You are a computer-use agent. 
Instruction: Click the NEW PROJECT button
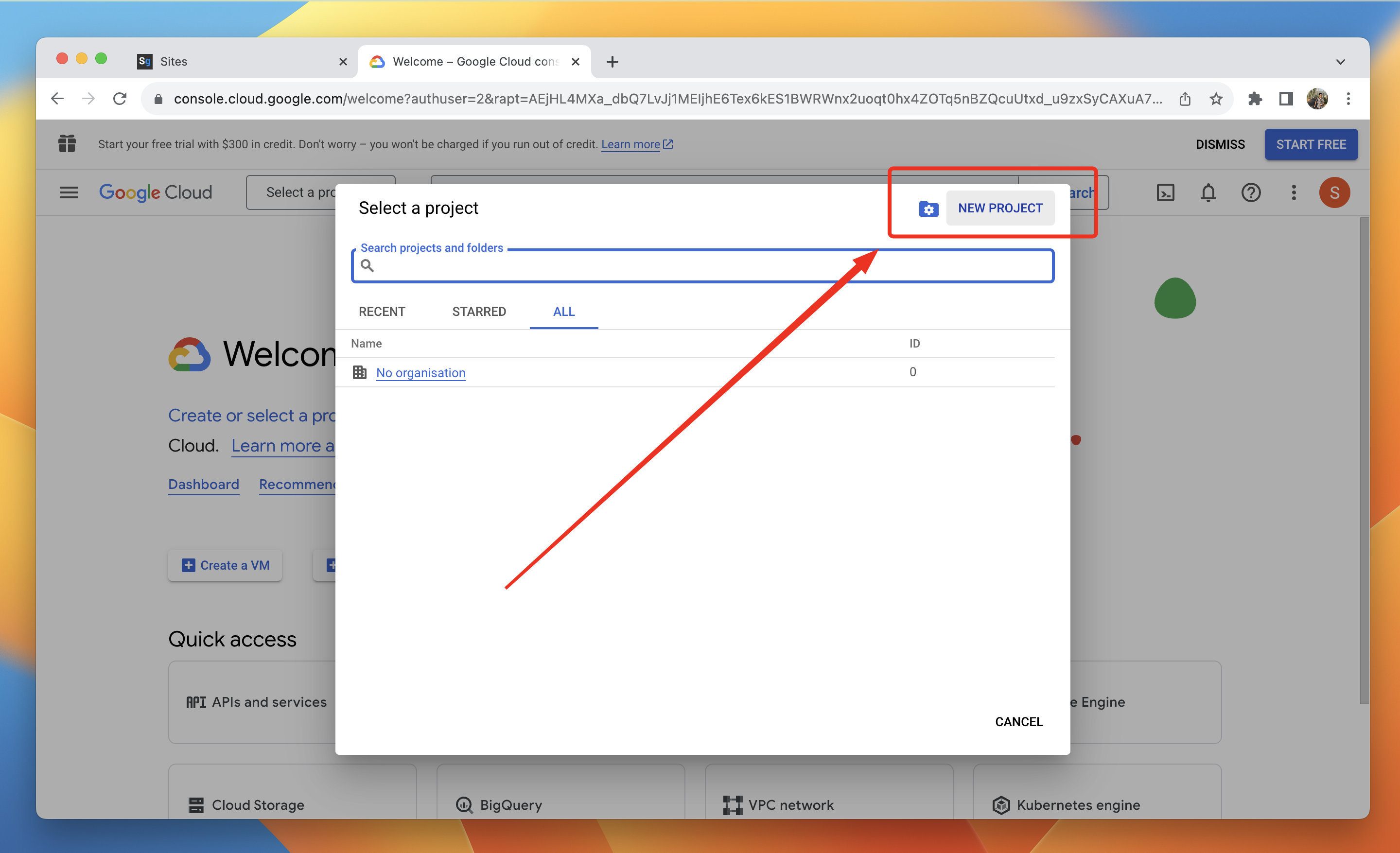(999, 208)
